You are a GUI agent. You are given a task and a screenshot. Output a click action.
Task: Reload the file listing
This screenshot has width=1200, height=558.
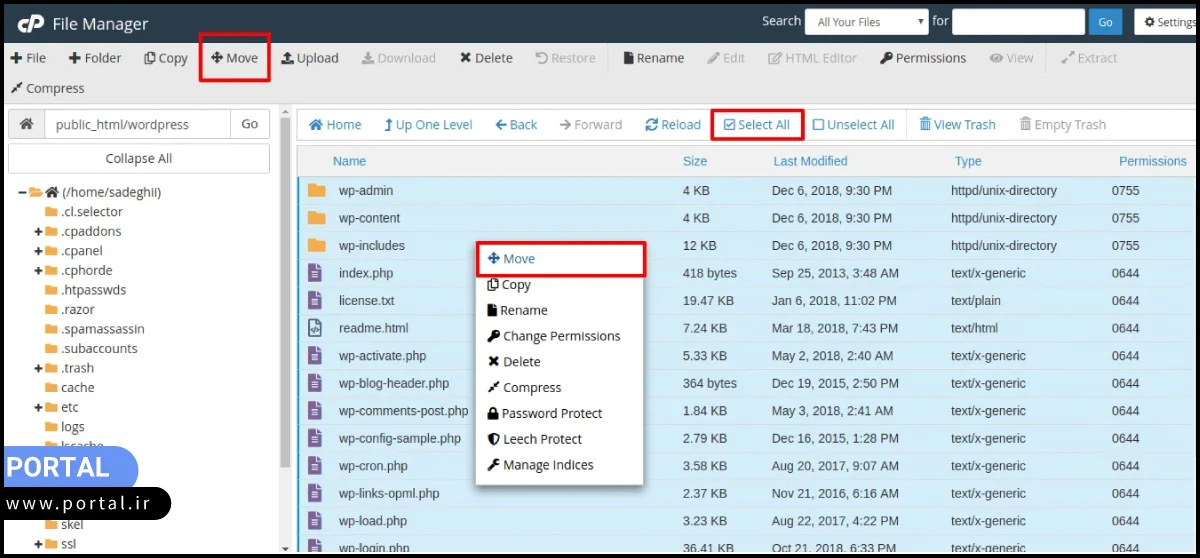point(673,125)
